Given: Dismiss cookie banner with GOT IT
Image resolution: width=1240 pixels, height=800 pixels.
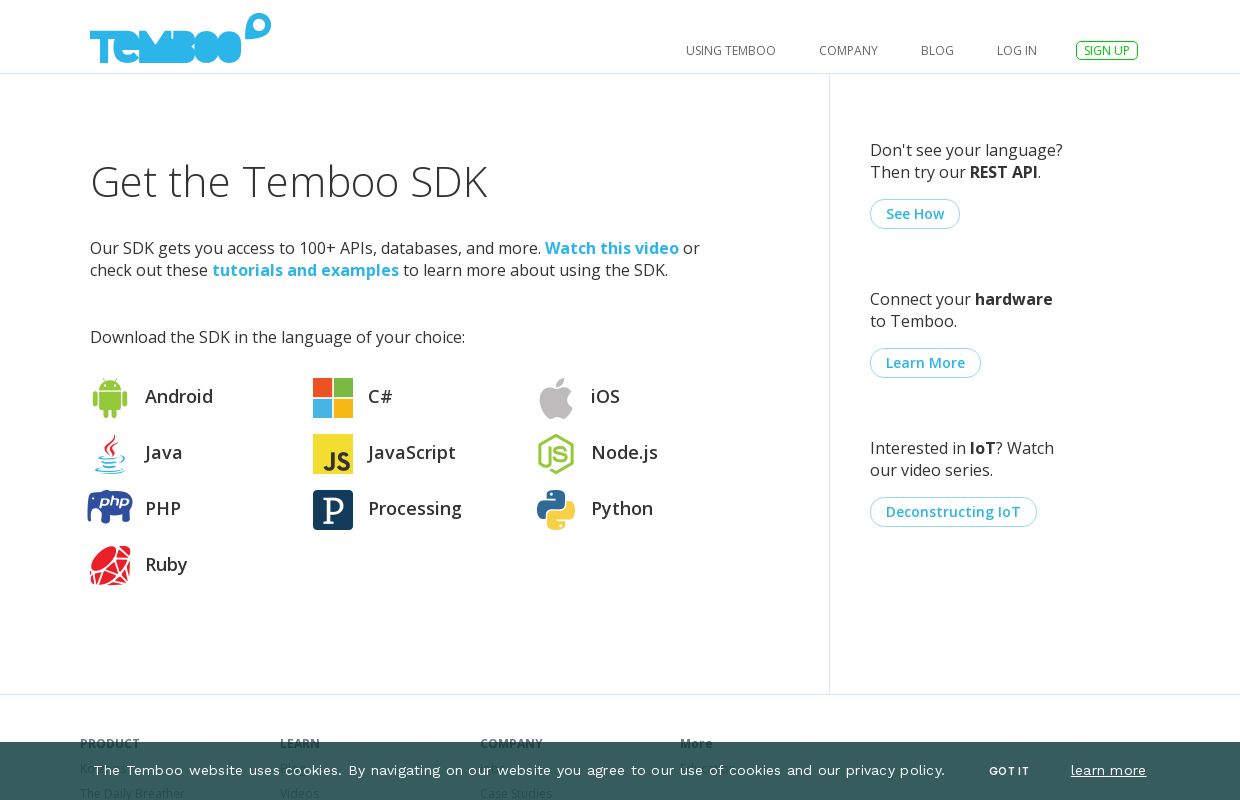Looking at the screenshot, I should (x=1009, y=771).
